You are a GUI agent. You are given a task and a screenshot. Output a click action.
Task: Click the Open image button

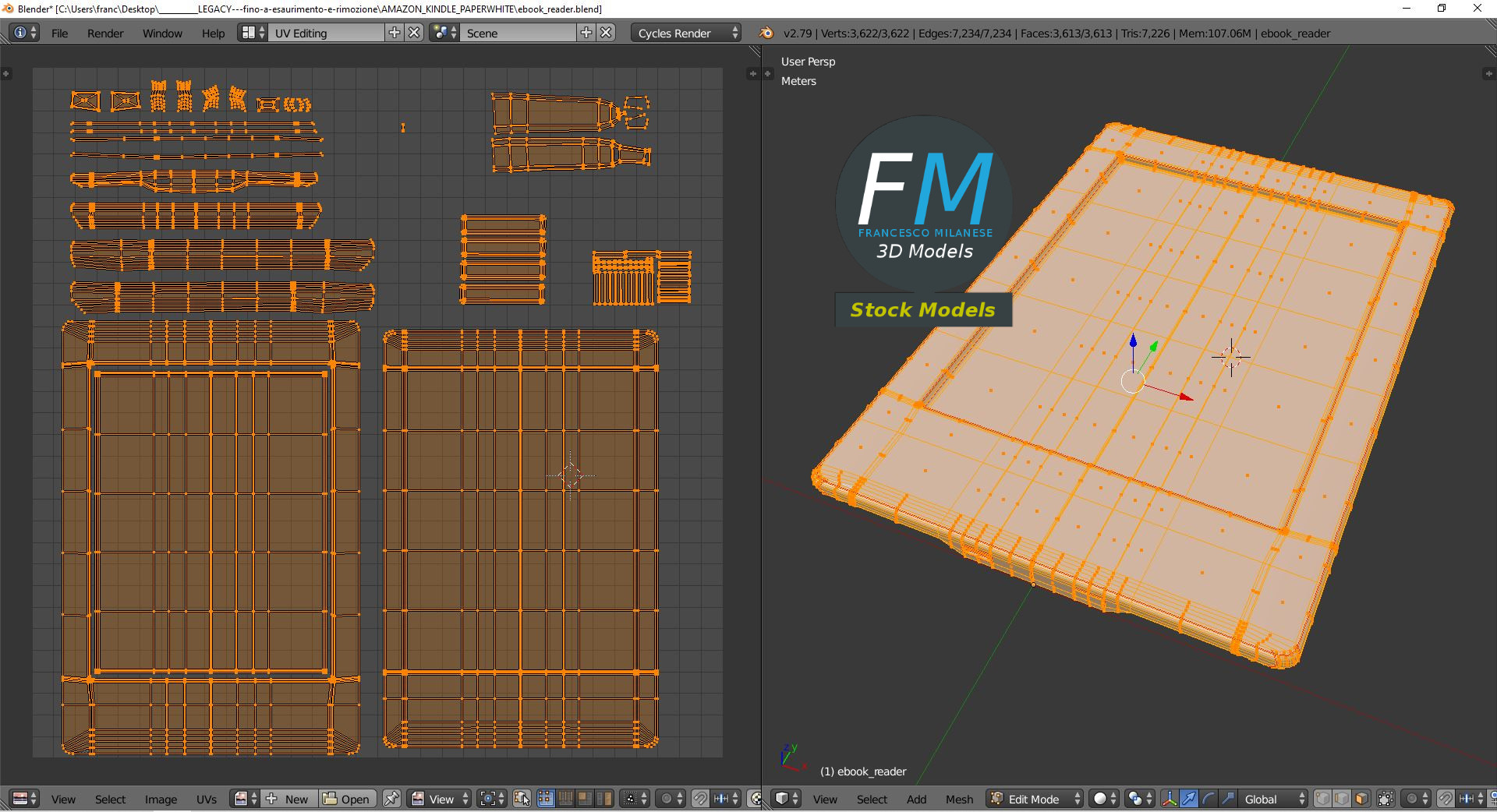(348, 799)
